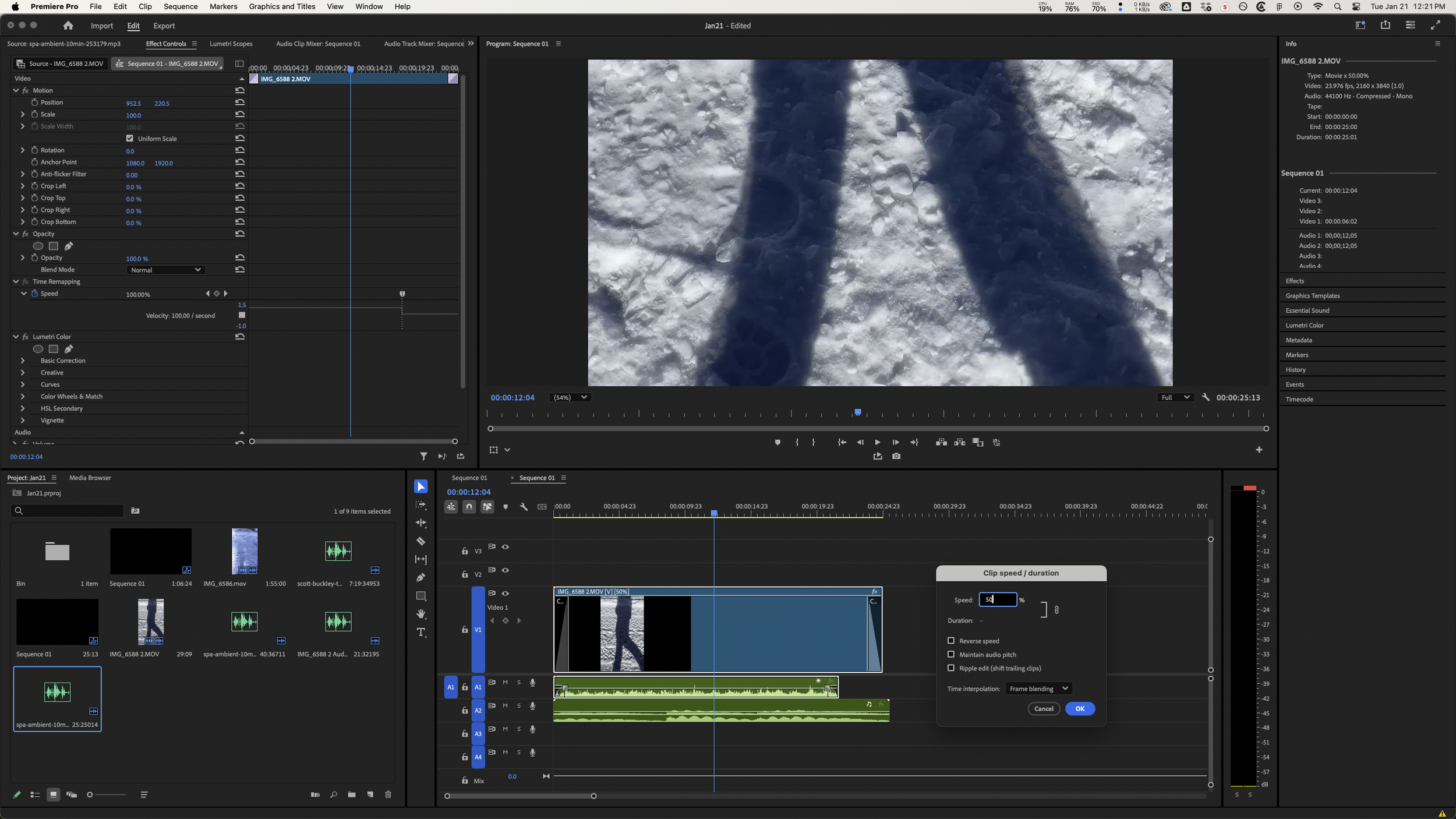The height and width of the screenshot is (819, 1456).
Task: Select the Track Select Forward tool
Action: 420,505
